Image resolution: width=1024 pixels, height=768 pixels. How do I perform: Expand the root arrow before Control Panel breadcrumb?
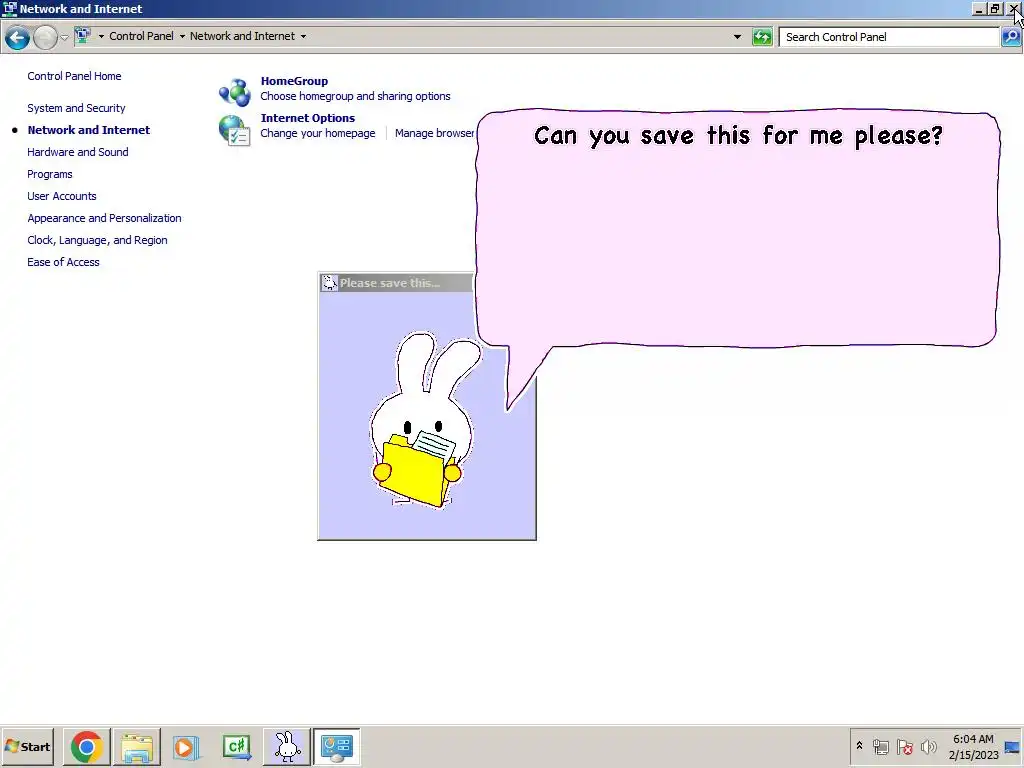(101, 37)
